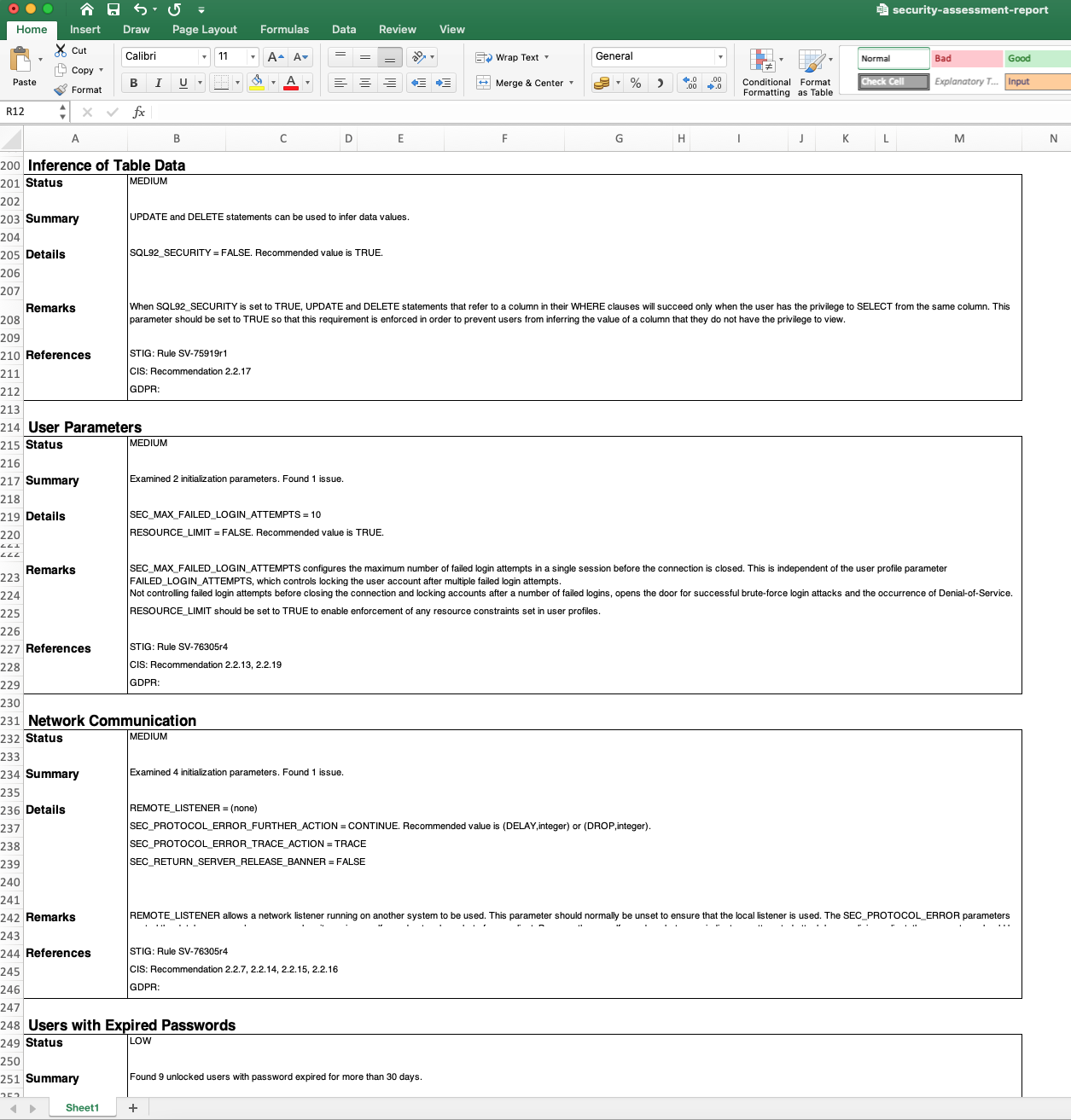Toggle italic formatting
This screenshot has width=1071, height=1120.
159,83
